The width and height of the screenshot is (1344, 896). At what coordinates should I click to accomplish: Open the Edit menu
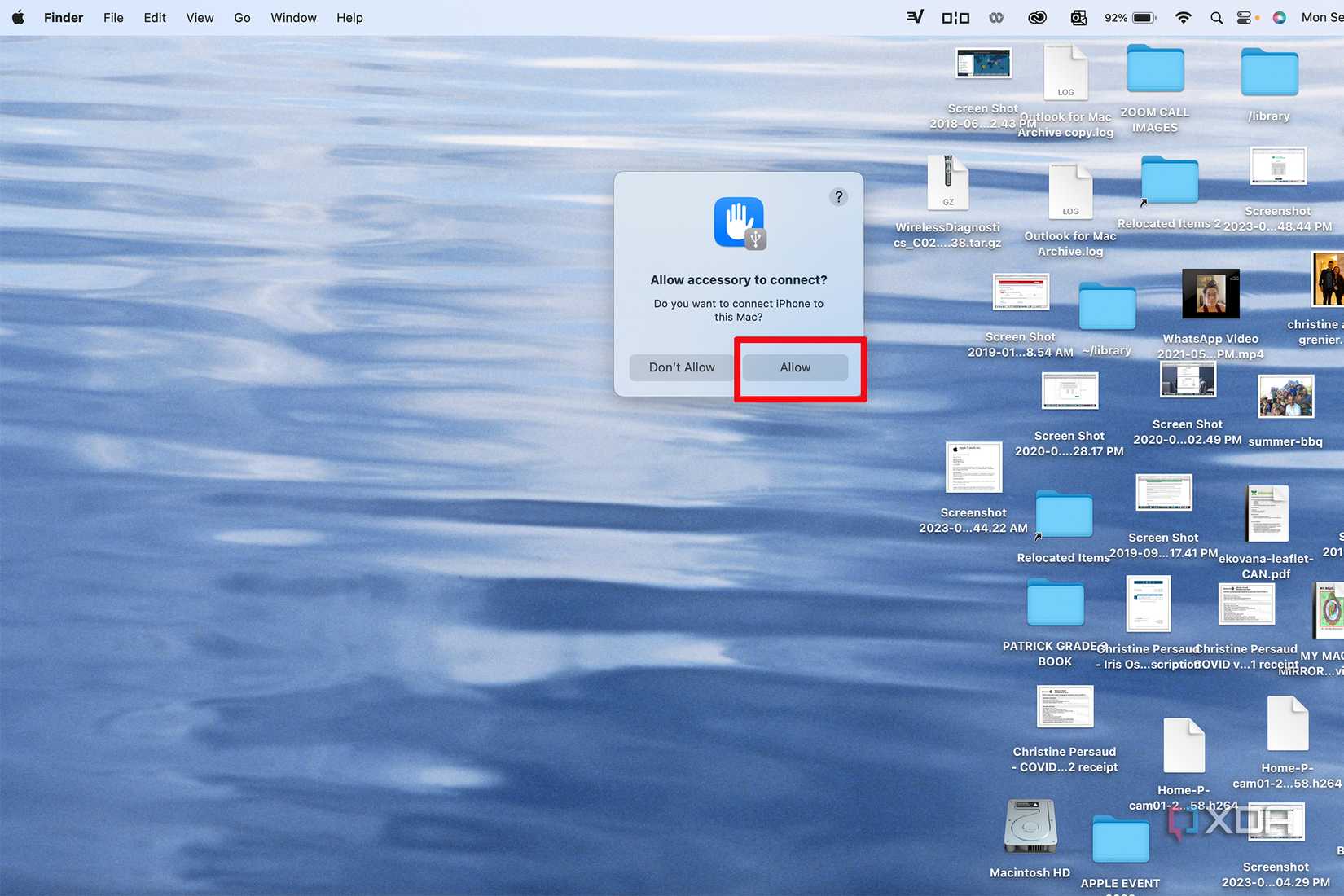(155, 17)
